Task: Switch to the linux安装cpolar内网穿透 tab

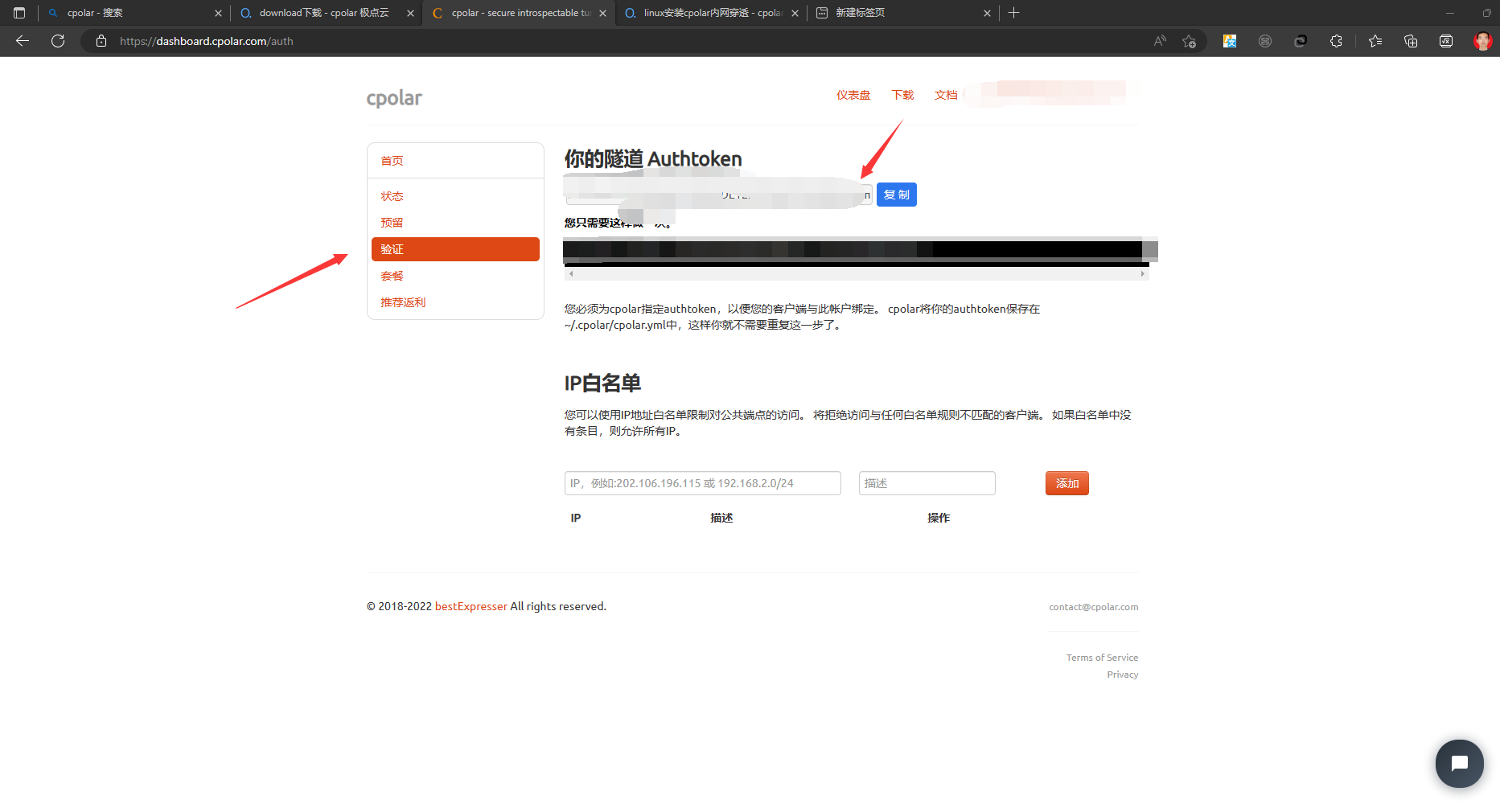Action: [x=708, y=13]
